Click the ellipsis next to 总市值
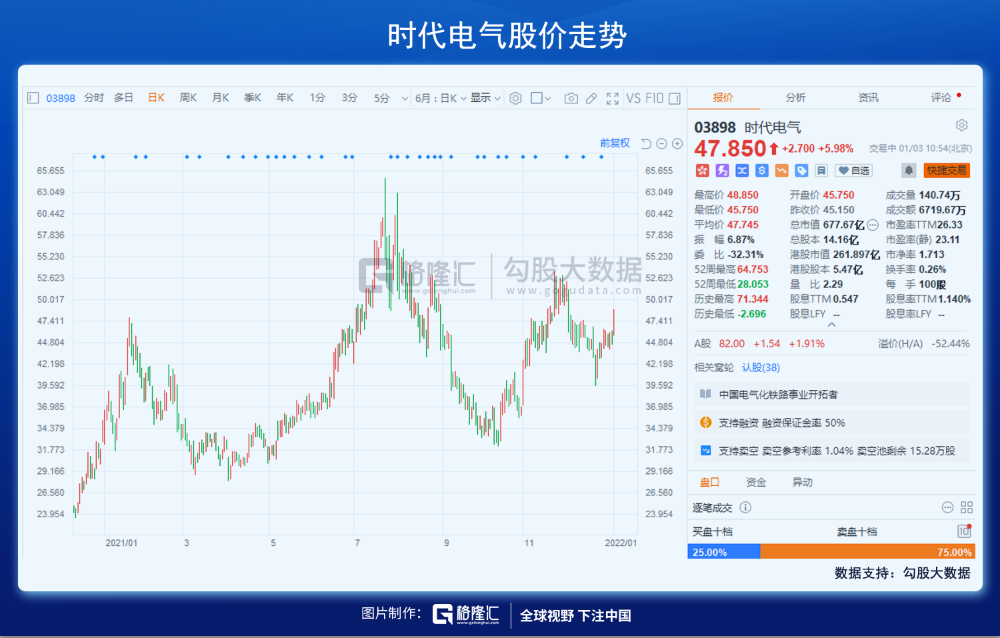This screenshot has width=1000, height=638. coord(872,225)
